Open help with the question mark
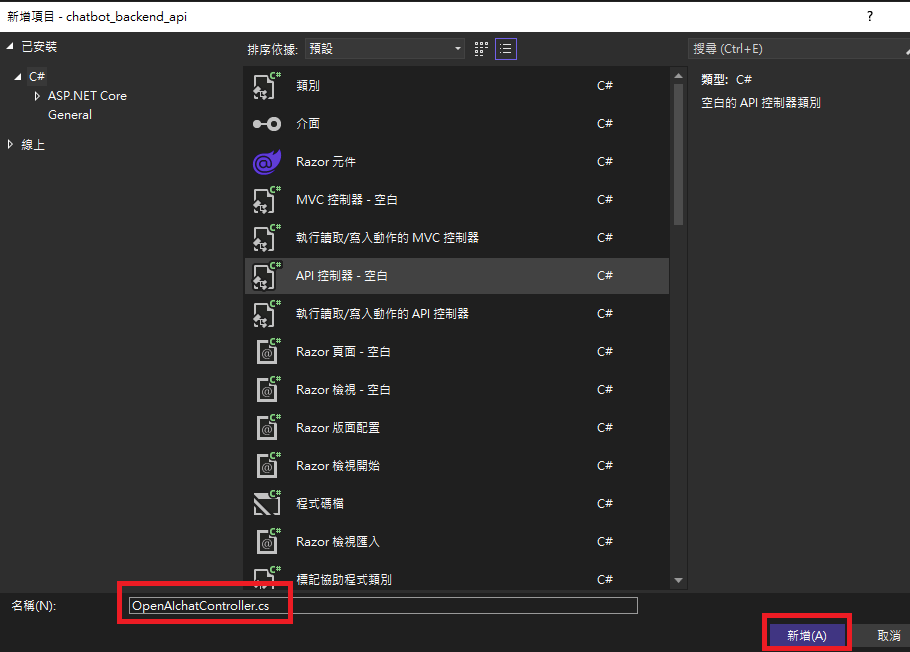Viewport: 910px width, 652px height. click(x=869, y=16)
